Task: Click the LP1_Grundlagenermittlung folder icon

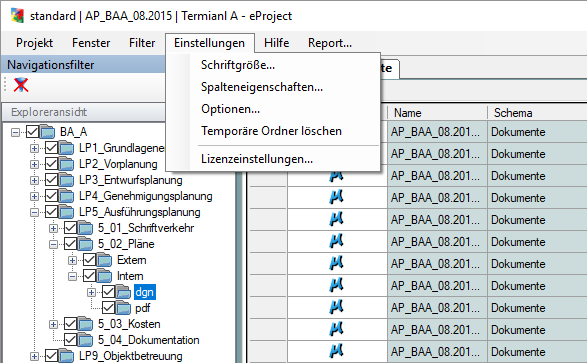Action: 67,148
